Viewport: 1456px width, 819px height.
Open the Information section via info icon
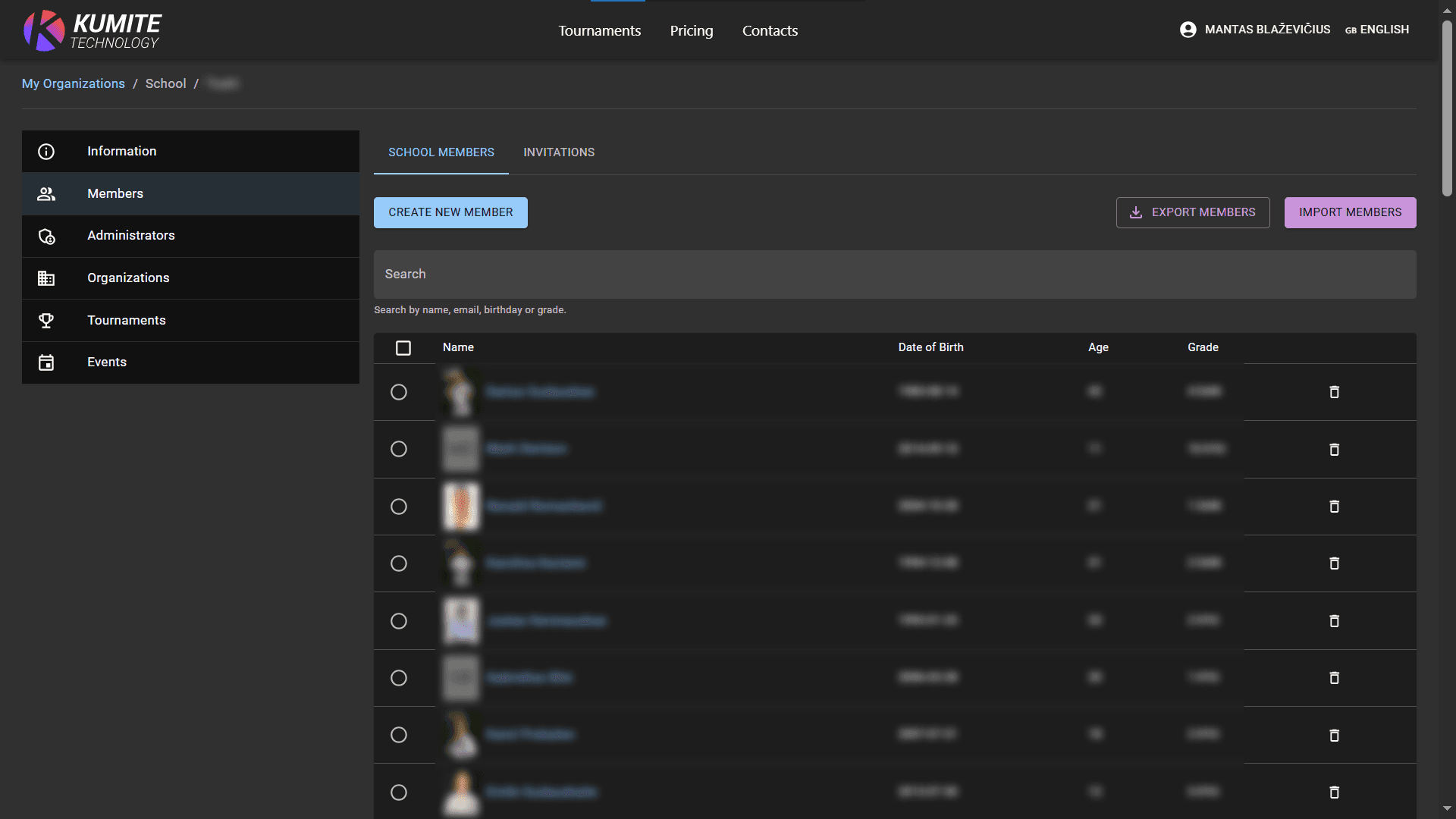pyautogui.click(x=46, y=151)
